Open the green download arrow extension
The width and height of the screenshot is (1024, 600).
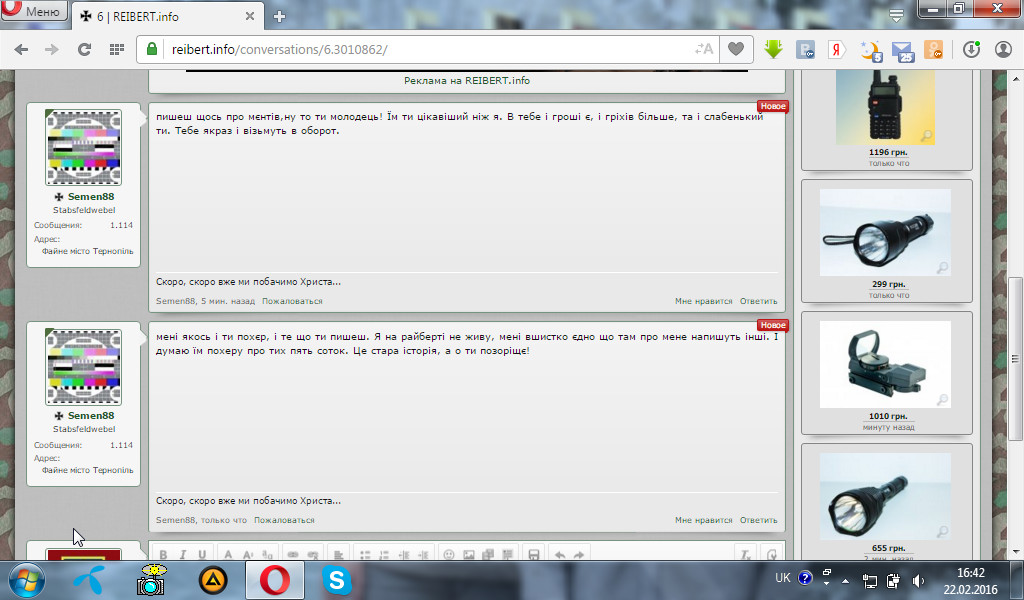pos(773,50)
